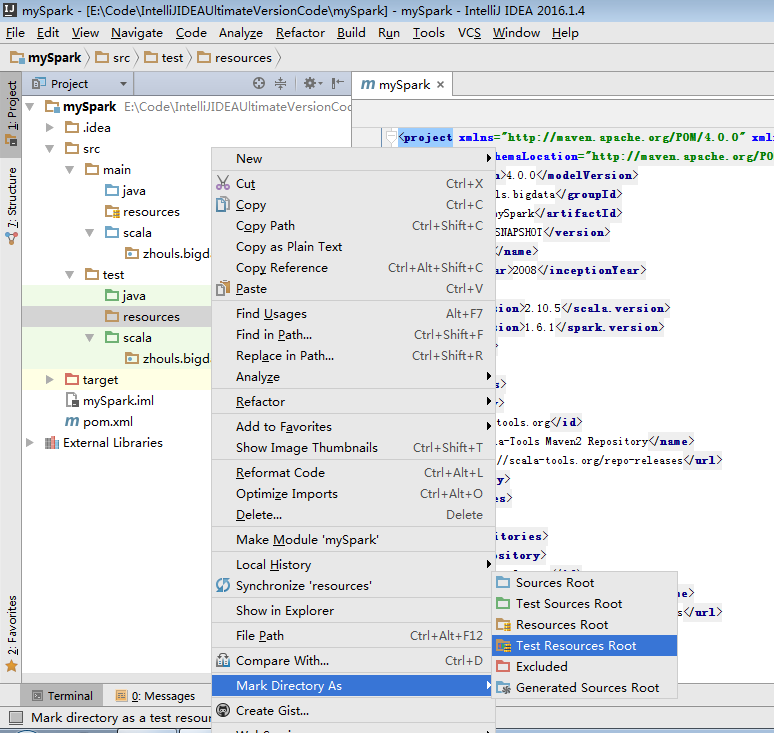774x733 pixels.
Task: Click the collapse all icon in Project panel
Action: [x=280, y=83]
